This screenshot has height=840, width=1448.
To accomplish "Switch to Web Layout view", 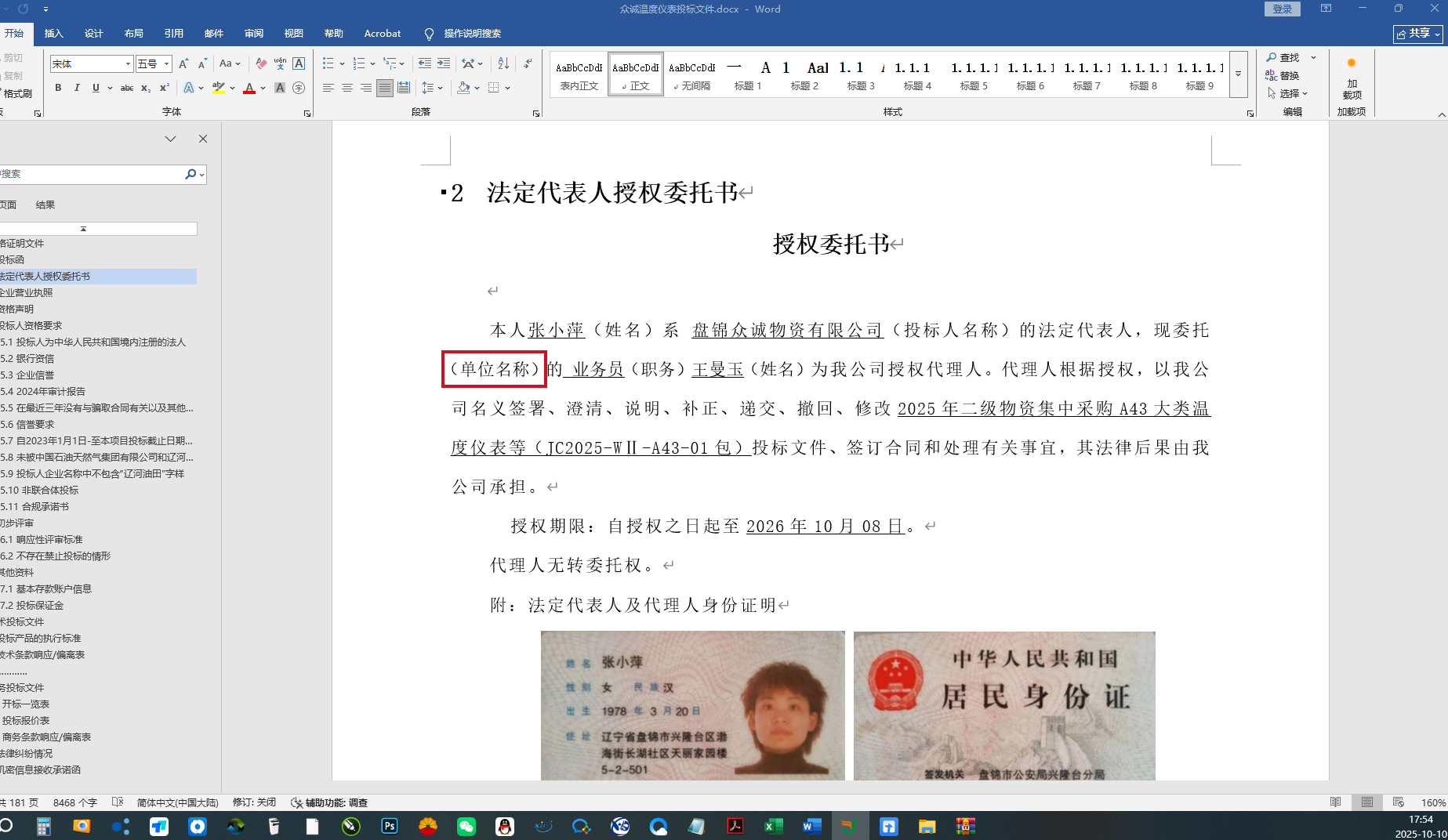I will [x=1399, y=802].
